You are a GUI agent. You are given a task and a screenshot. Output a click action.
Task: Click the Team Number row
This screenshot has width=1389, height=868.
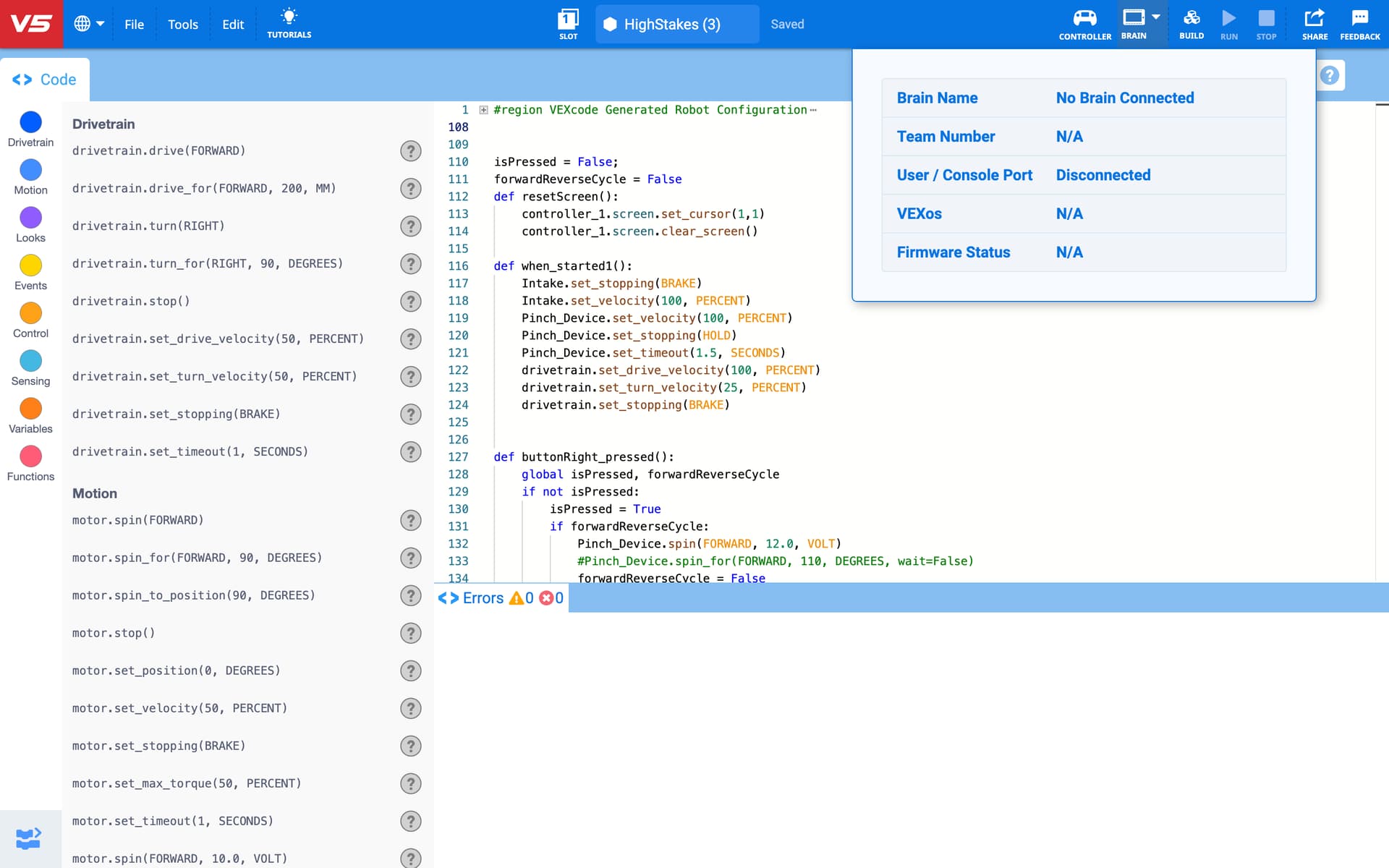click(1084, 137)
